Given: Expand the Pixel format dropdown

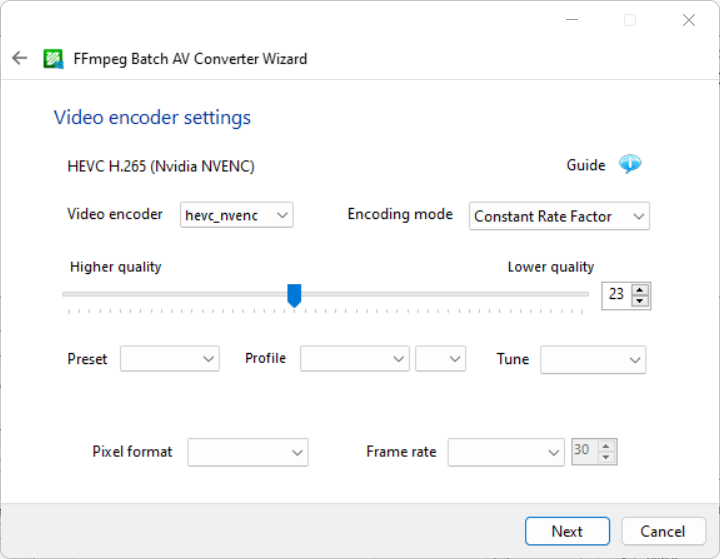Looking at the screenshot, I should pos(248,452).
